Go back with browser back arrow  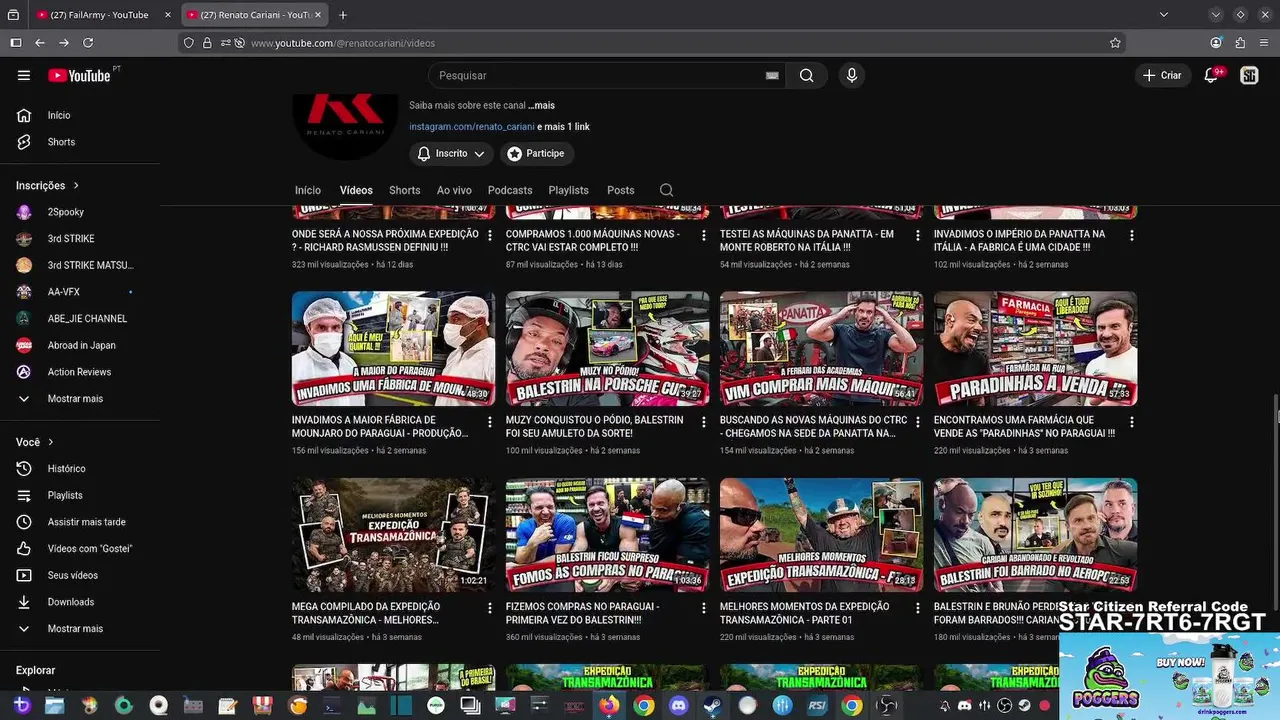[x=40, y=43]
